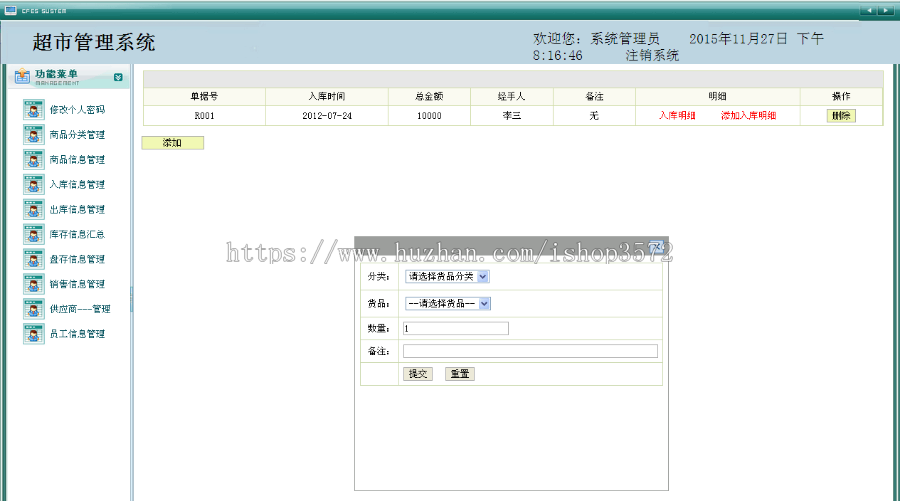Reset the form with 重置

(460, 374)
